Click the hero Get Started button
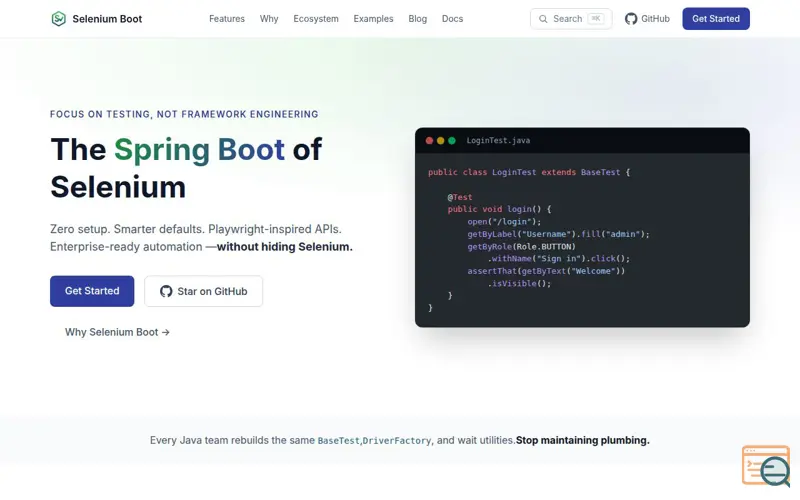The height and width of the screenshot is (500, 800). pos(92,291)
